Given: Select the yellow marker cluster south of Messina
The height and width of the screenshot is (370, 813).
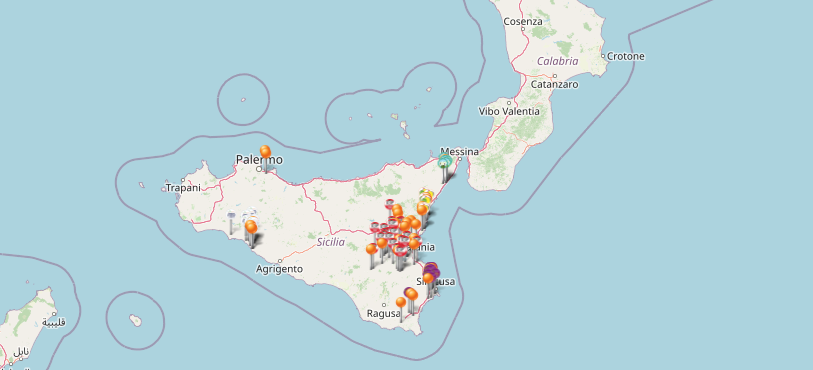Looking at the screenshot, I should (426, 196).
